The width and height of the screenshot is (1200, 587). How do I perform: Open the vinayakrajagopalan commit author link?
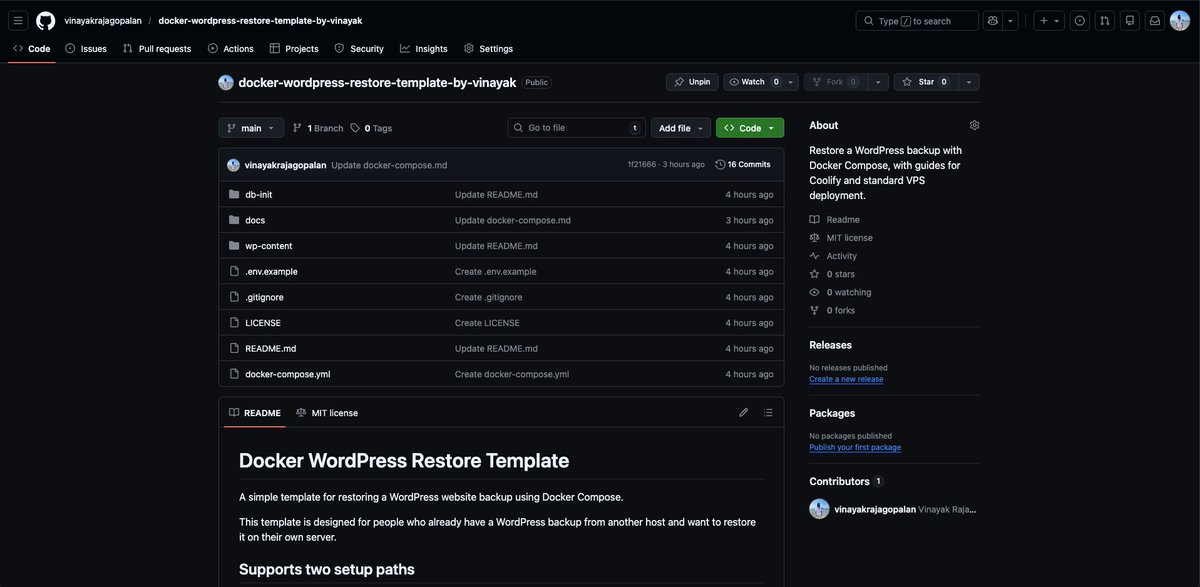[x=286, y=165]
